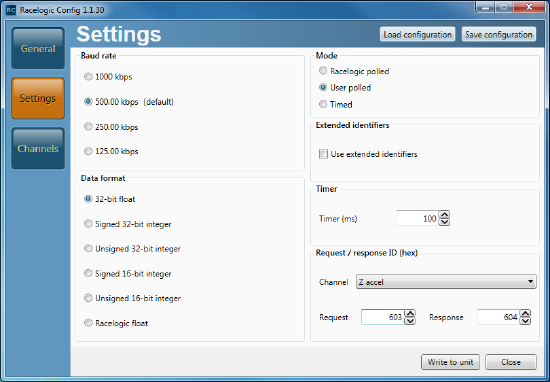Viewport: 550px width, 382px height.
Task: Click the Request ID input field
Action: click(383, 317)
